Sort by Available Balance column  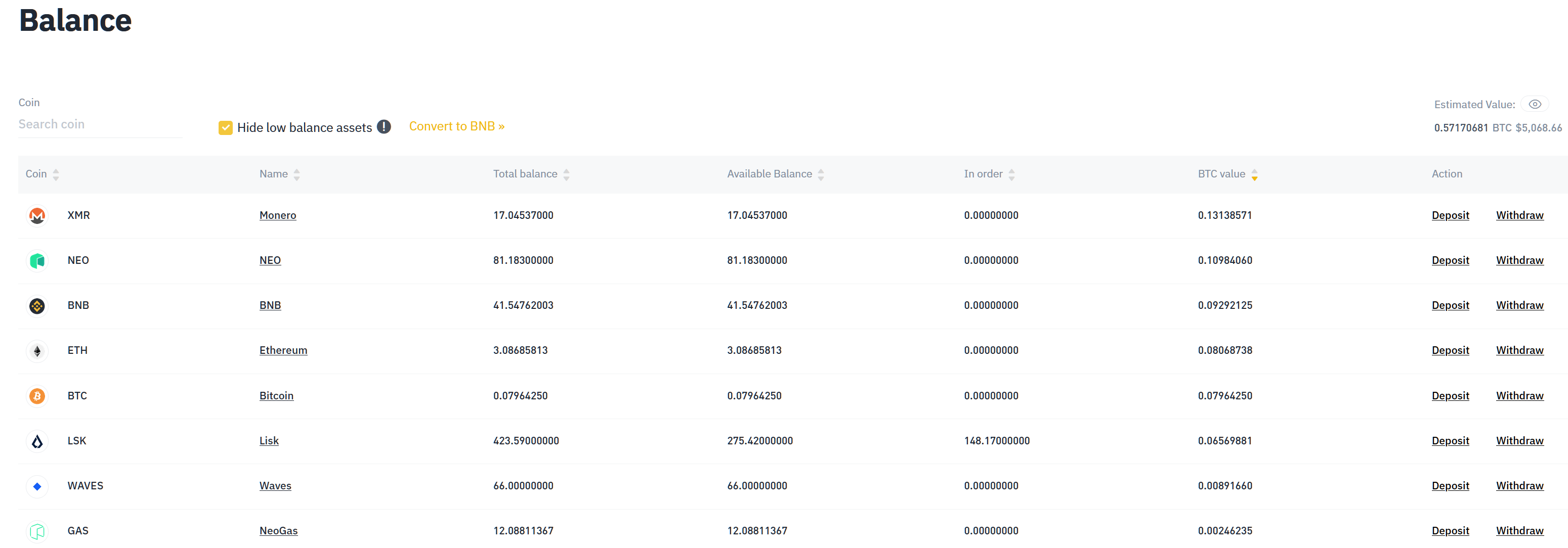point(821,174)
